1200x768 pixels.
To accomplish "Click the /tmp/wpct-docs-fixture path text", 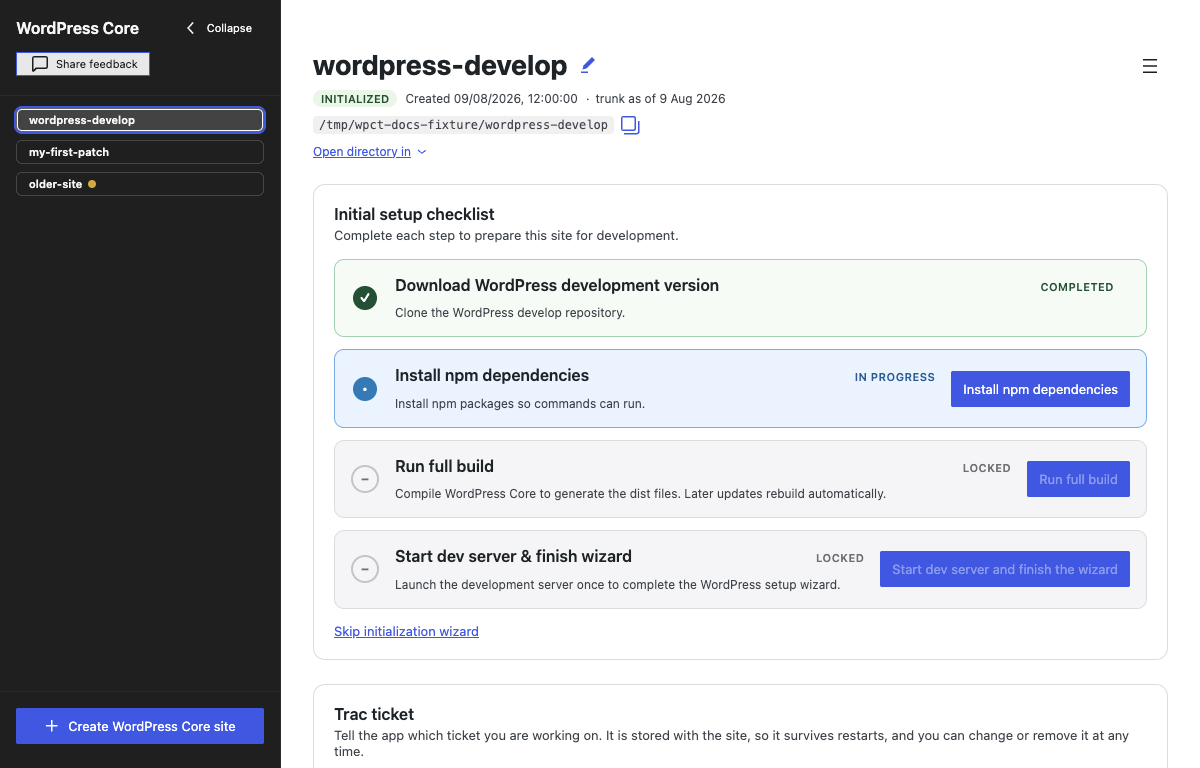I will point(463,125).
